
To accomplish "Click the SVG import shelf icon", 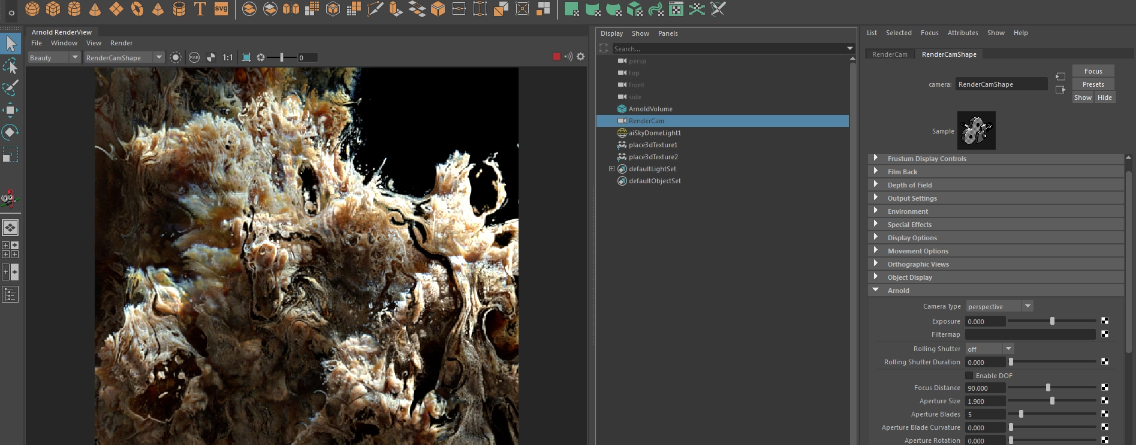I will point(221,10).
